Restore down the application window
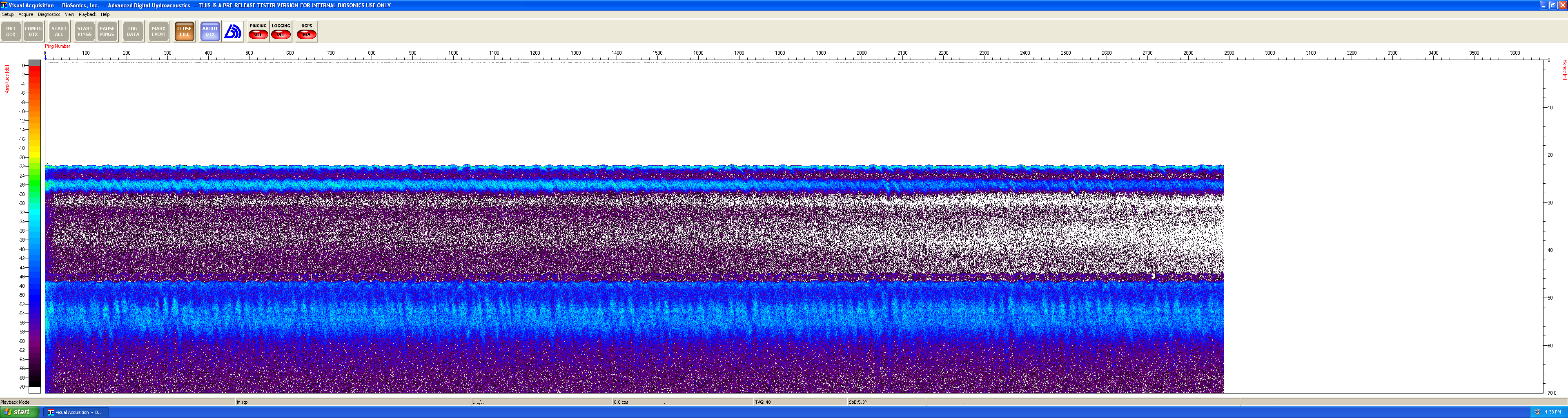The image size is (1568, 418). pyautogui.click(x=1553, y=5)
